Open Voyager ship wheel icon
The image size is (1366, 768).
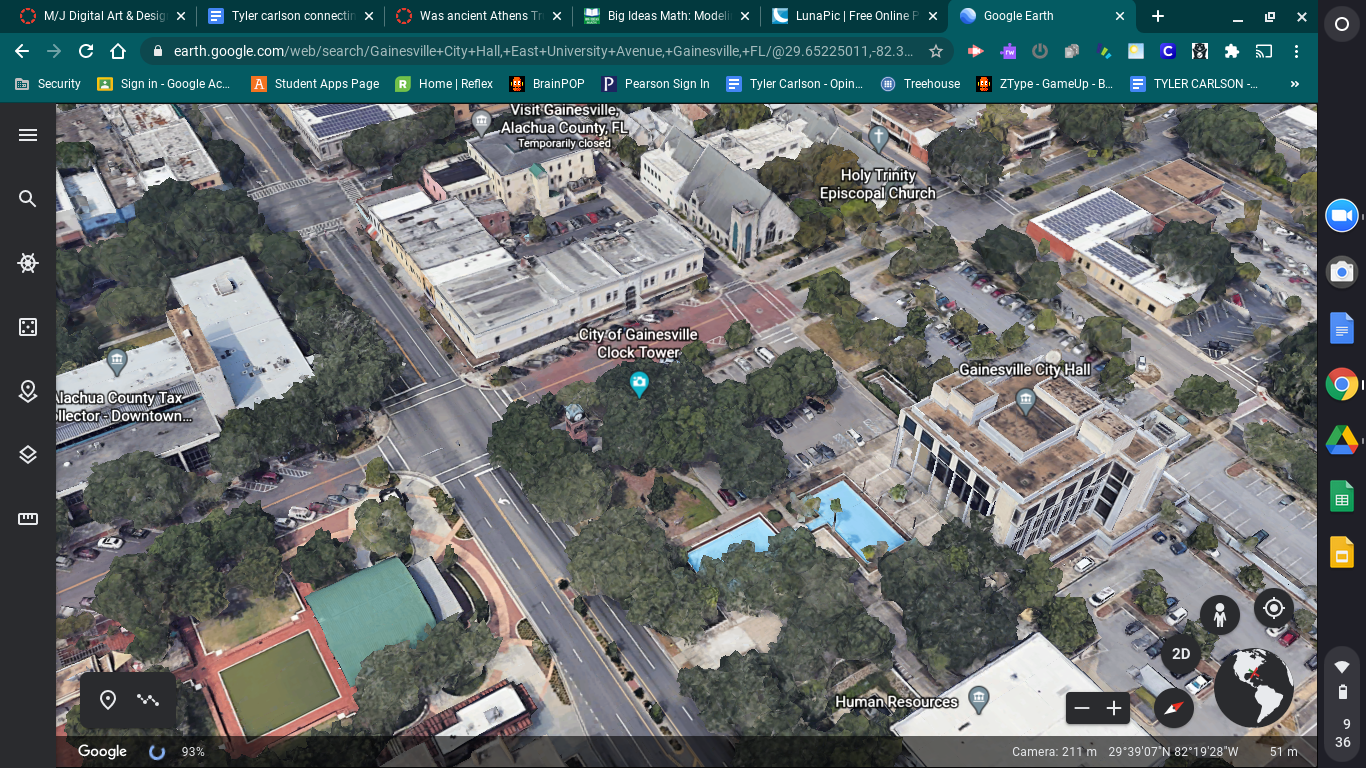point(28,263)
